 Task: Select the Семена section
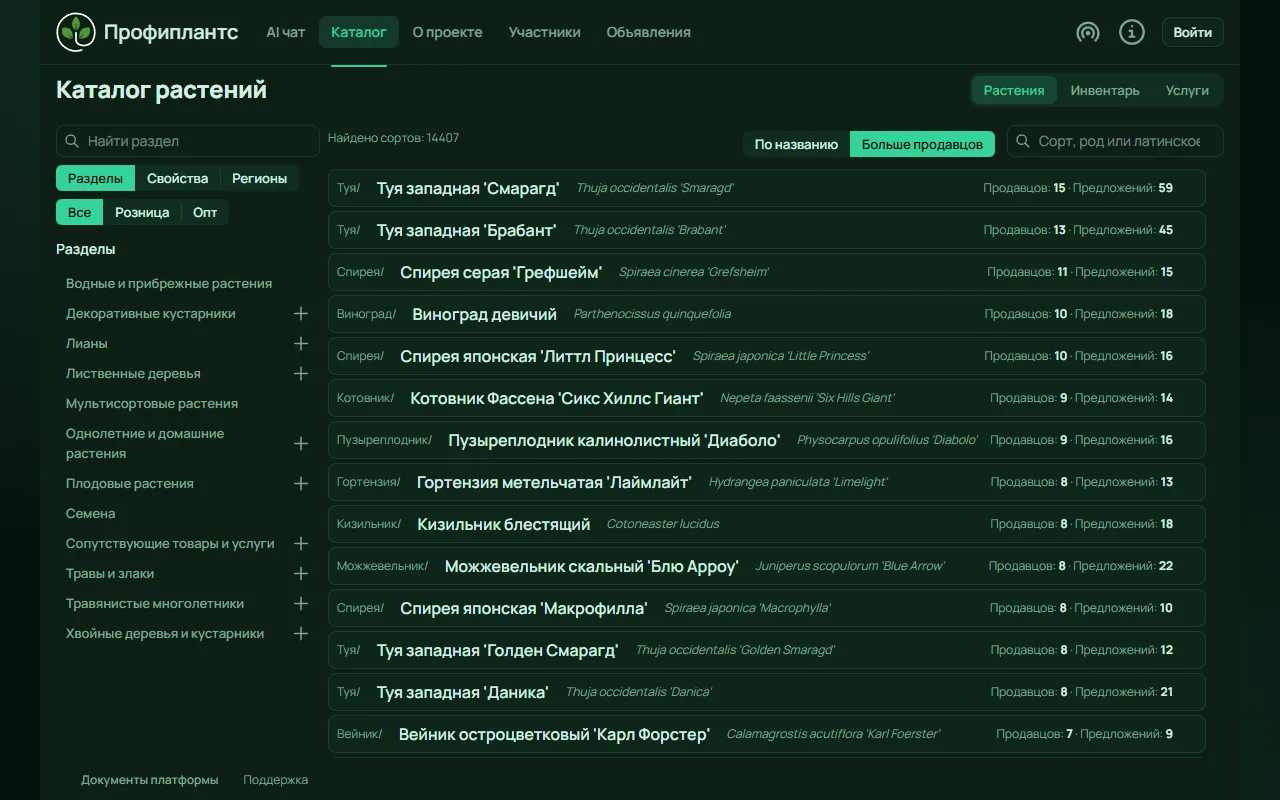tap(91, 513)
